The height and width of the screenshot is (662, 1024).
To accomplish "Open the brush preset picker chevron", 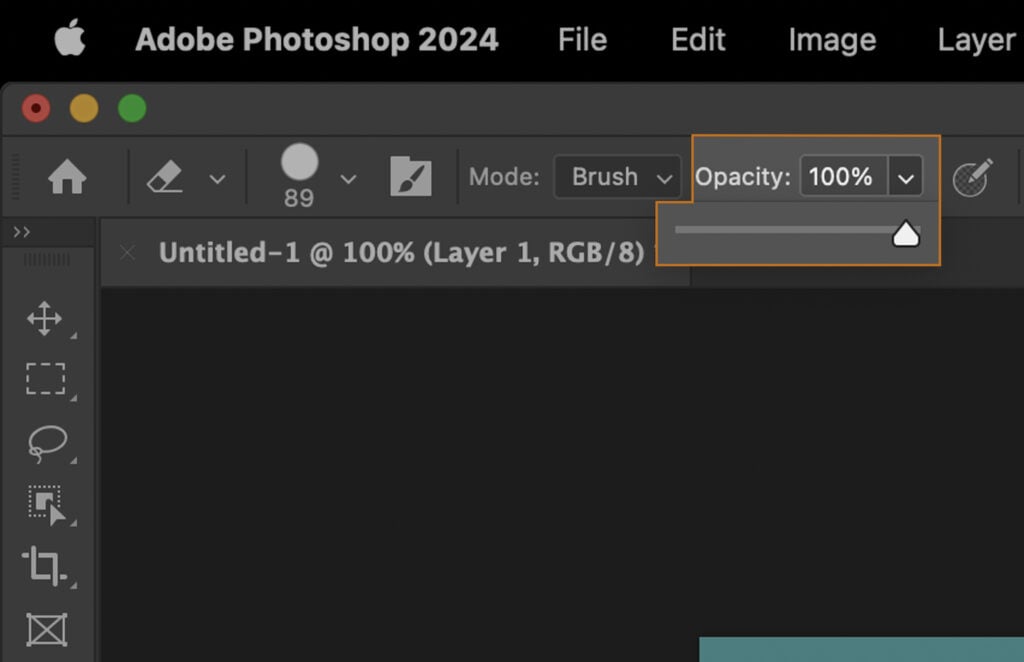I will tap(348, 180).
